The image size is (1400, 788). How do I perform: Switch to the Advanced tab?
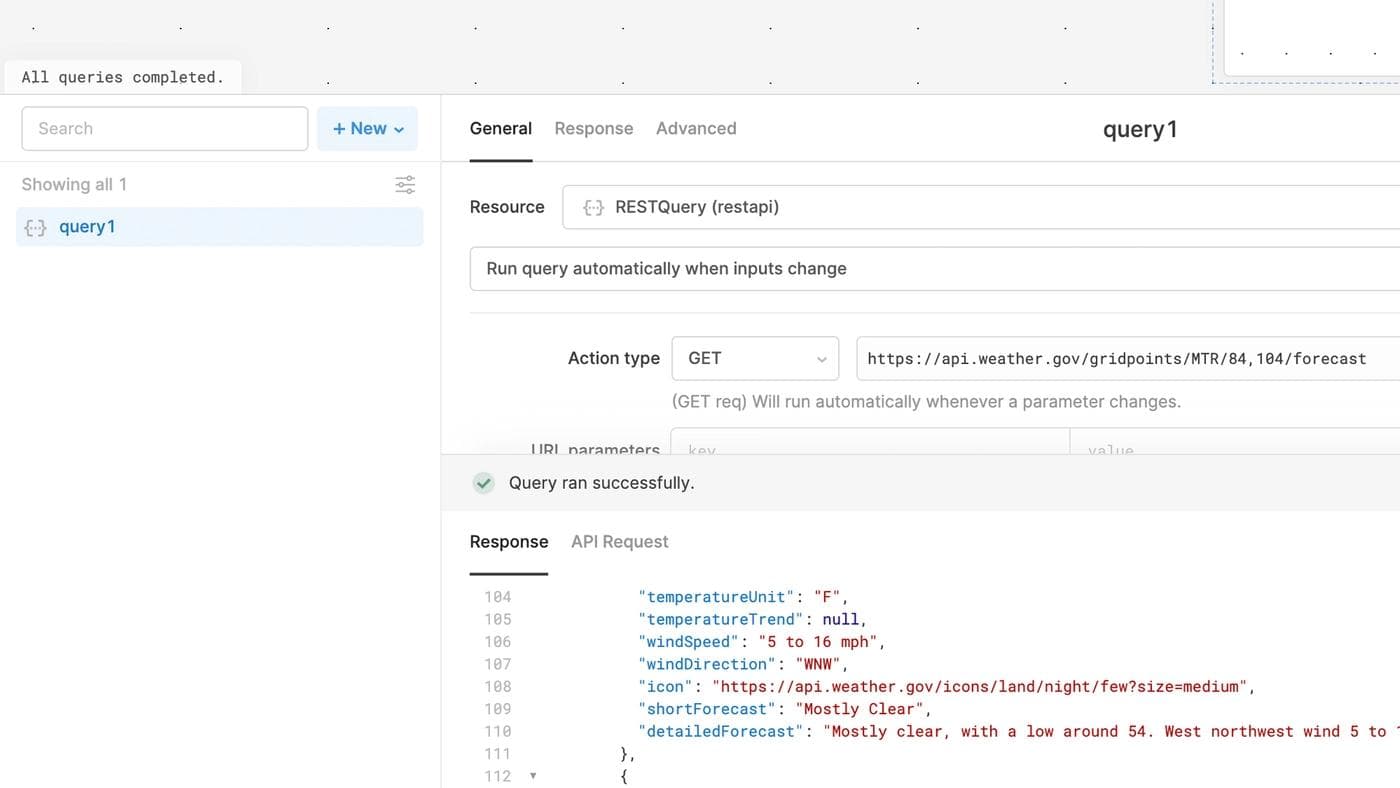point(696,129)
